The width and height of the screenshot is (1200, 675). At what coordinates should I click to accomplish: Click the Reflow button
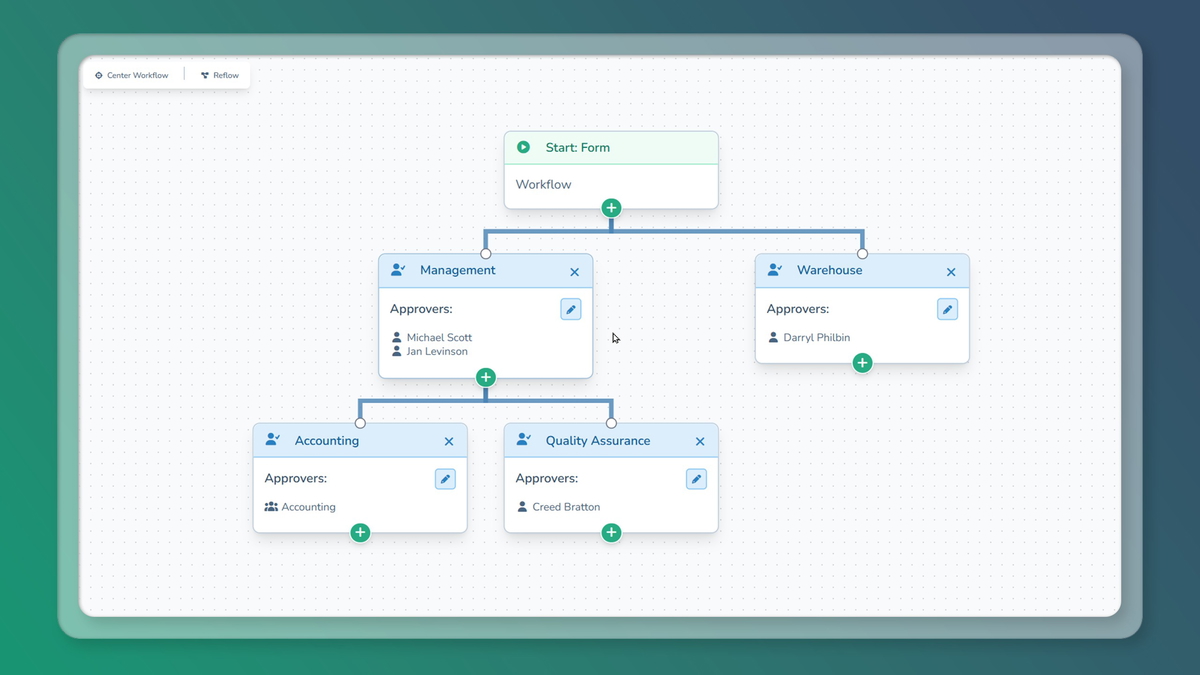click(220, 75)
